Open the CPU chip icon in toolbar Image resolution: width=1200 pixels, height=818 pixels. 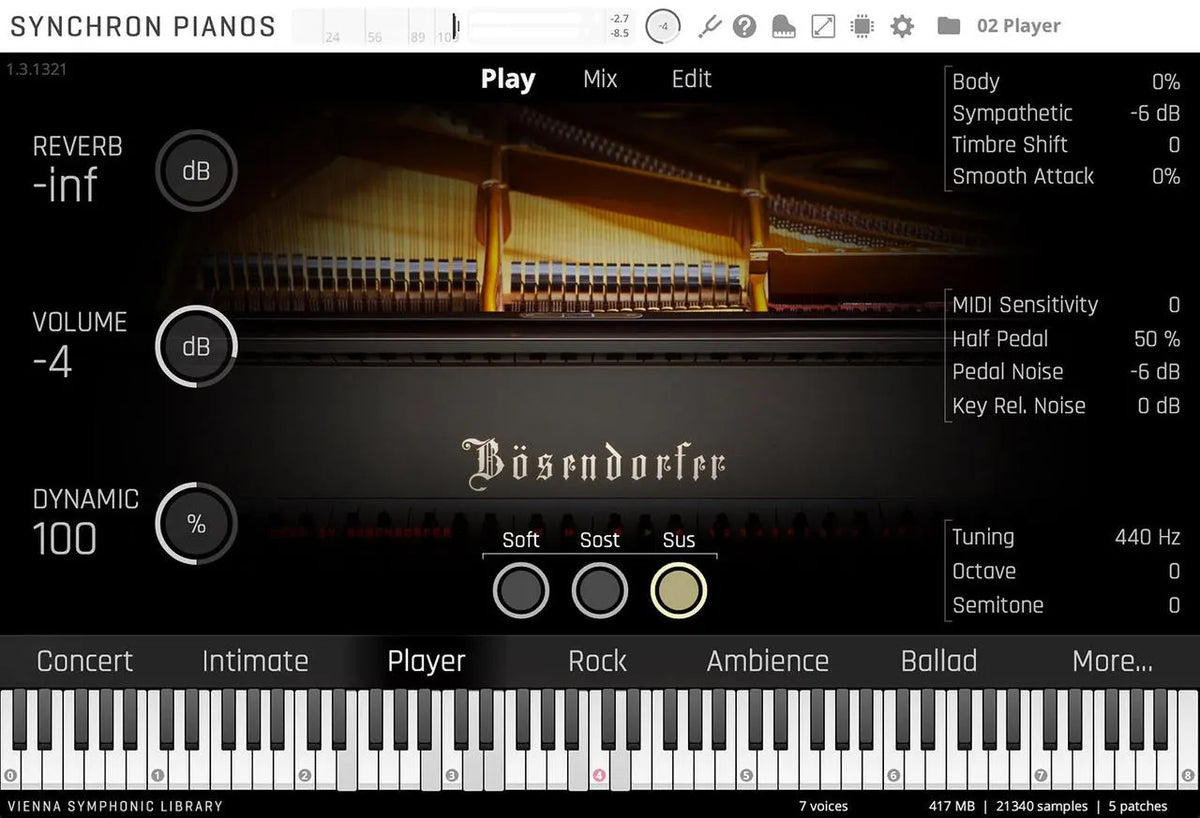[861, 26]
